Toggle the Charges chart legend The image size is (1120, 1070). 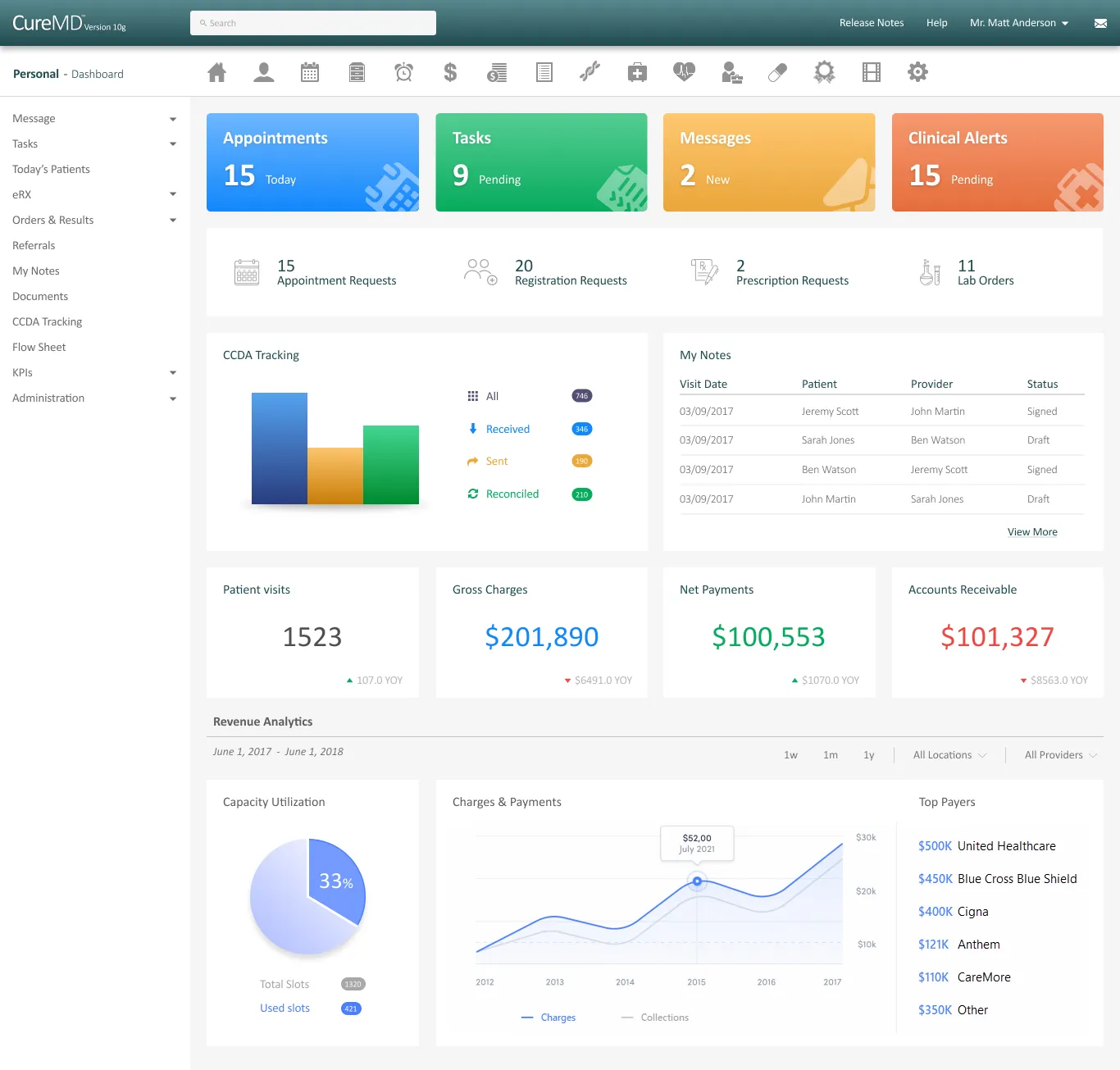pyautogui.click(x=549, y=1018)
